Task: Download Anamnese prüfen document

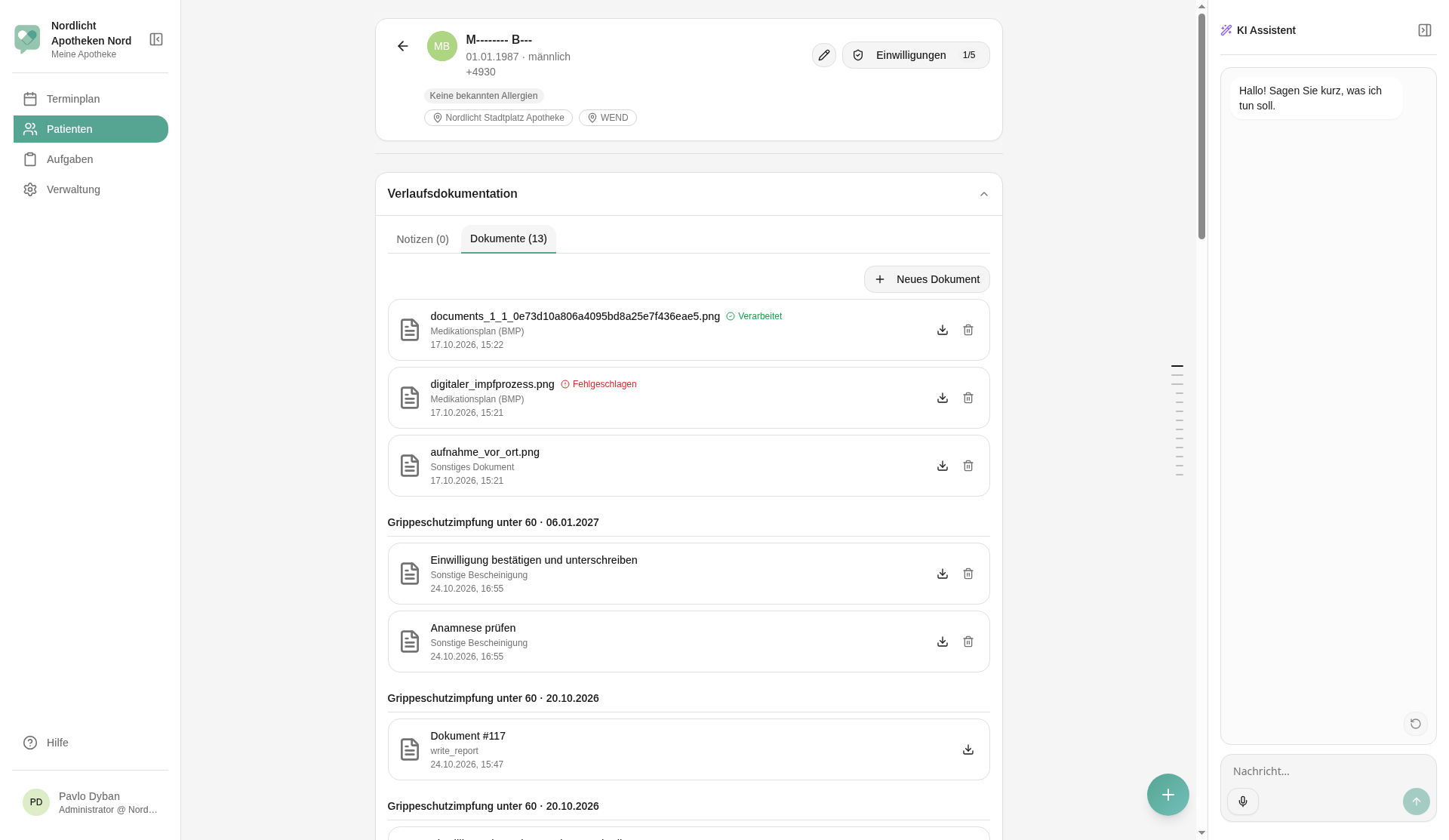Action: pyautogui.click(x=943, y=642)
